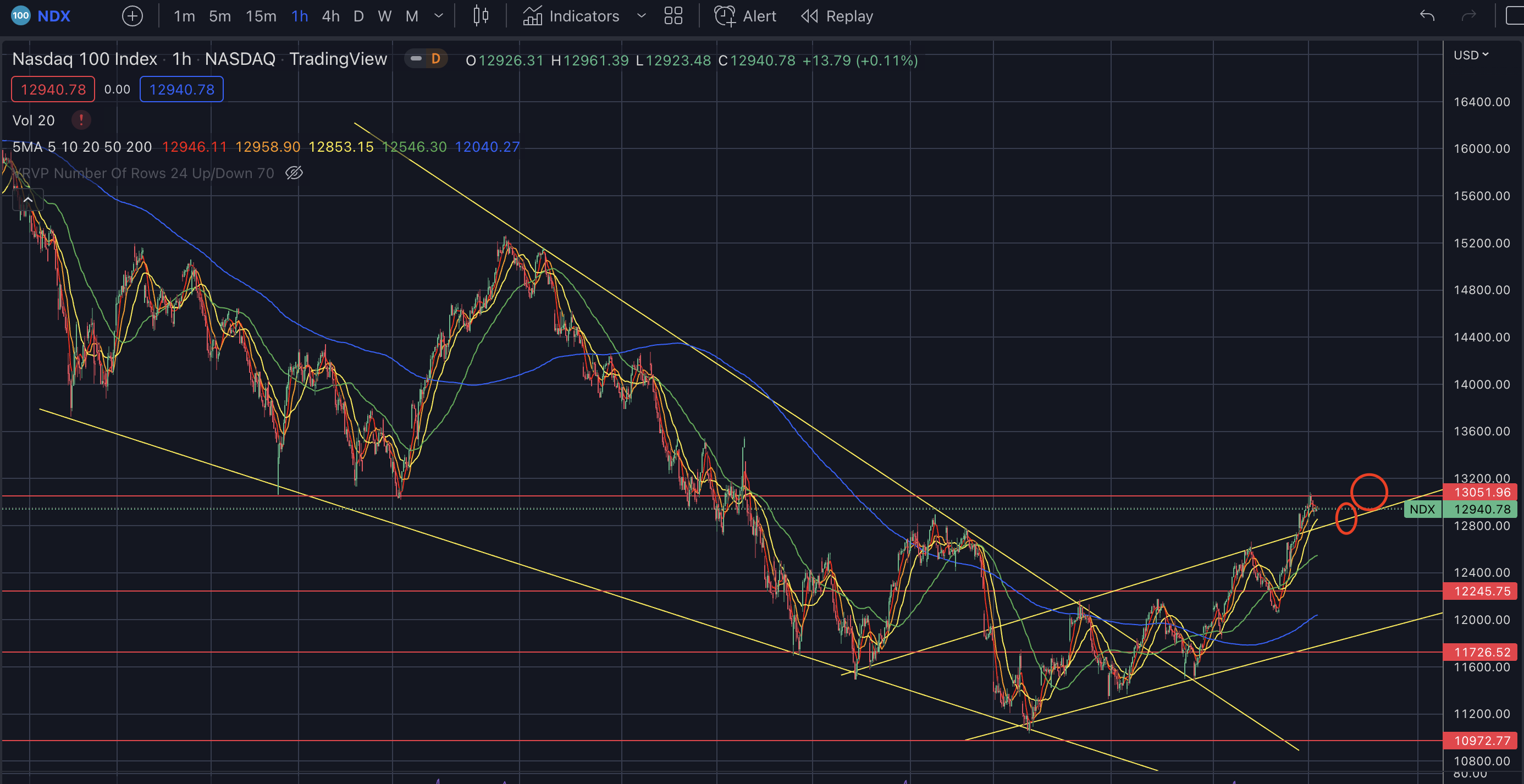This screenshot has width=1524, height=784.
Task: Open the candlestick chart style icon
Action: (x=481, y=16)
